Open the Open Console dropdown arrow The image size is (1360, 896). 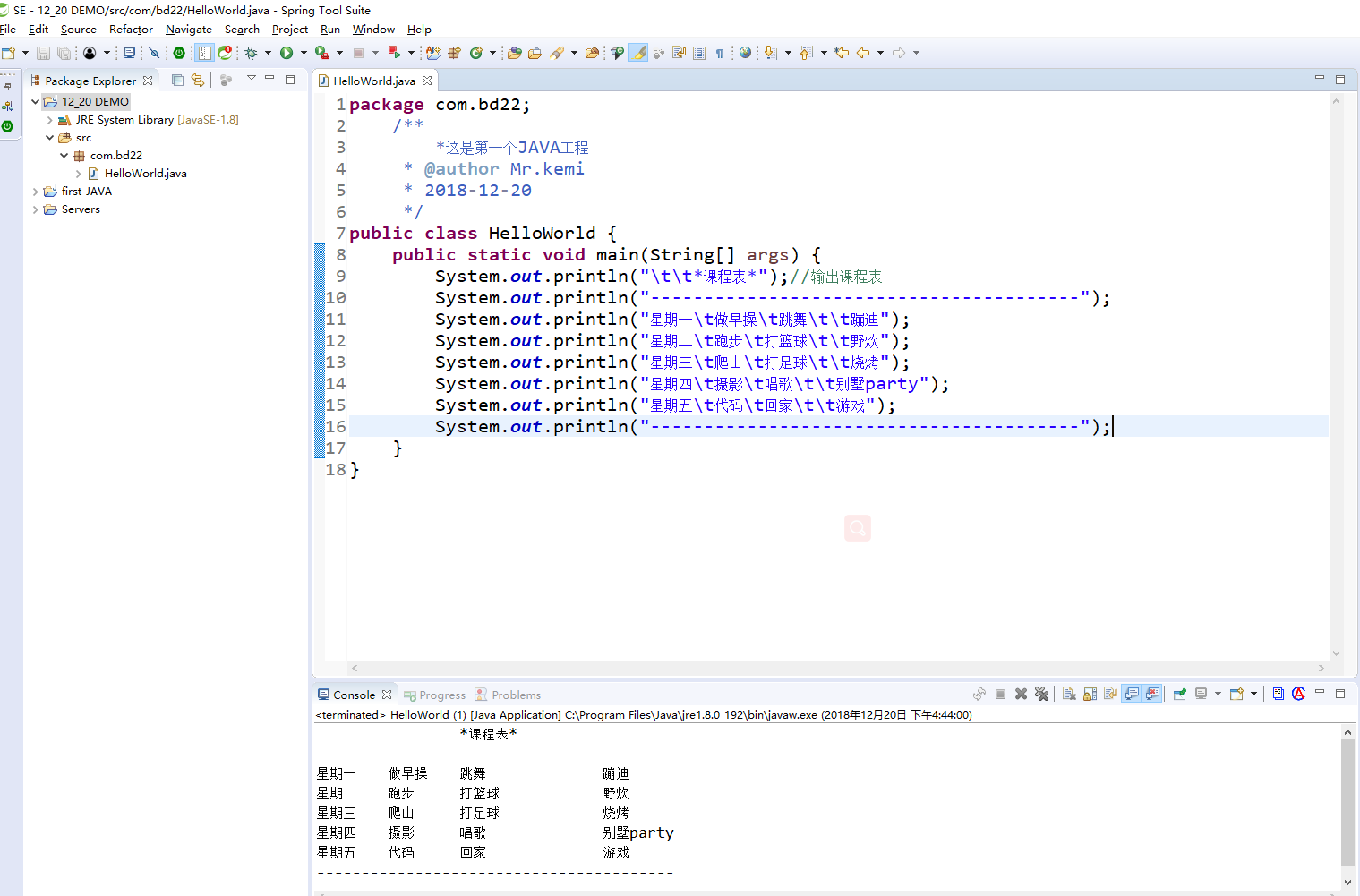coord(1253,694)
